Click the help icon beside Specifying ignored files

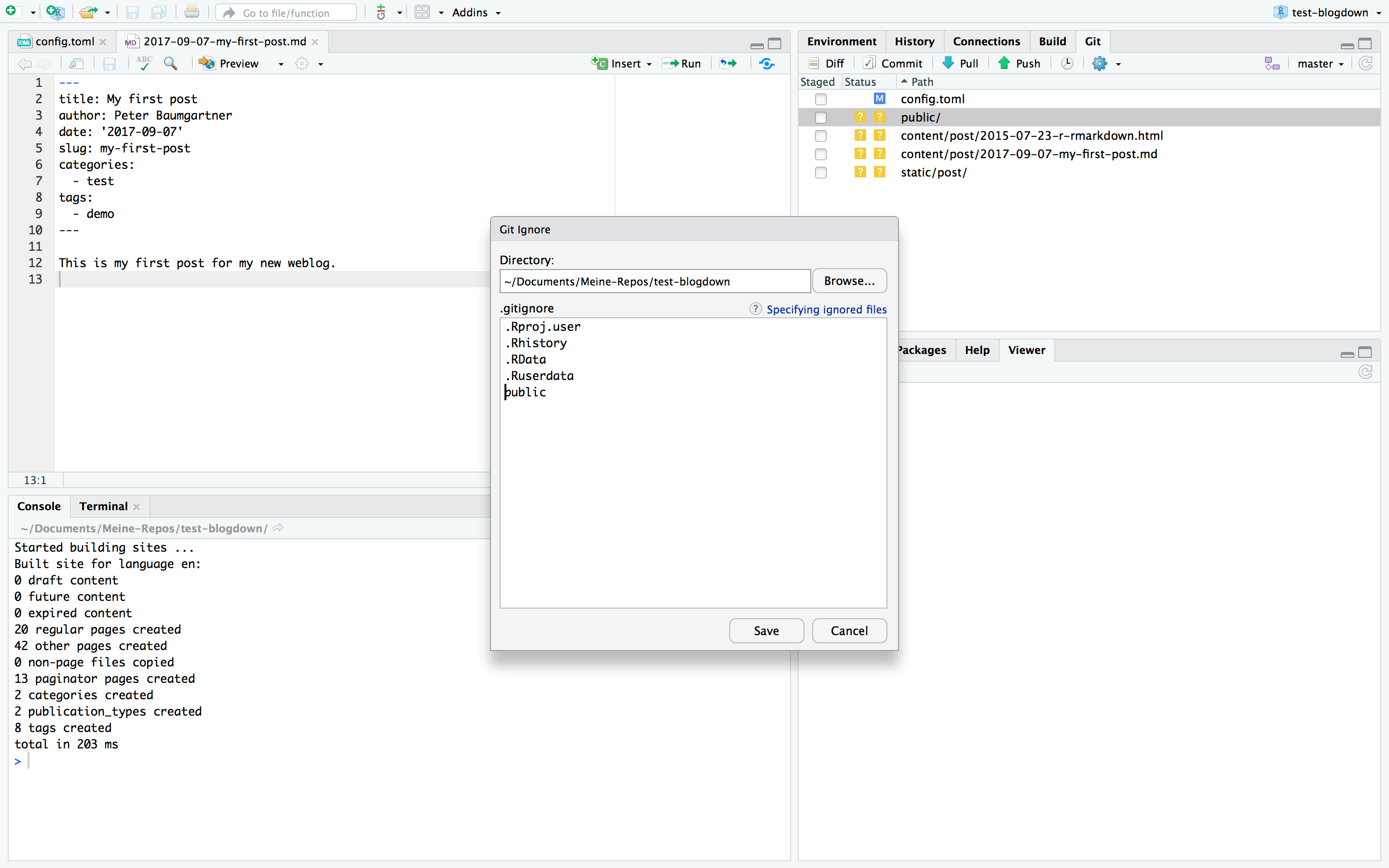[755, 309]
